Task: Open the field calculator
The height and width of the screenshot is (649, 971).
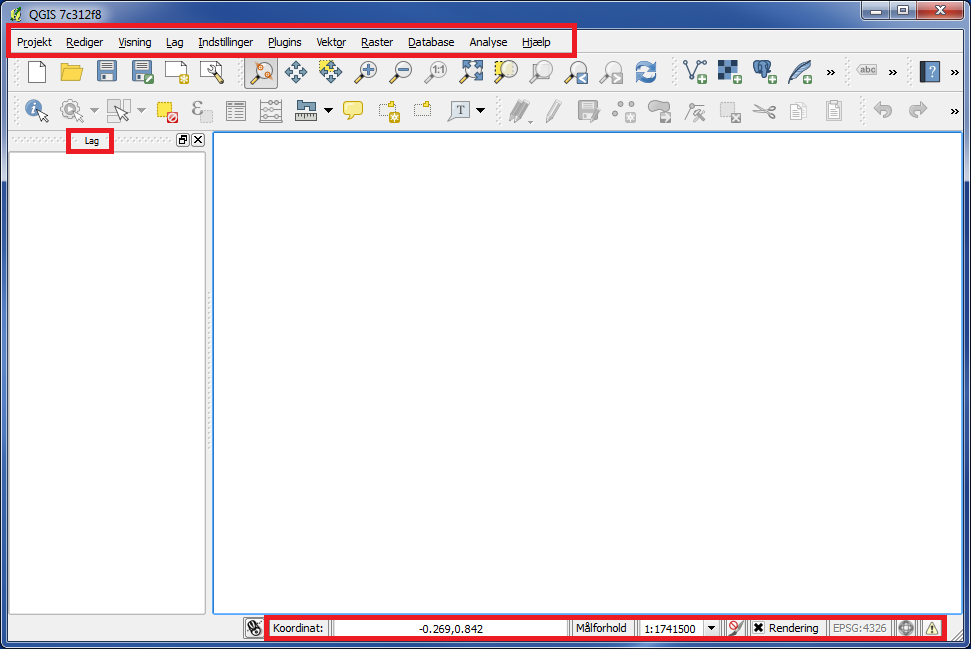Action: pyautogui.click(x=271, y=111)
